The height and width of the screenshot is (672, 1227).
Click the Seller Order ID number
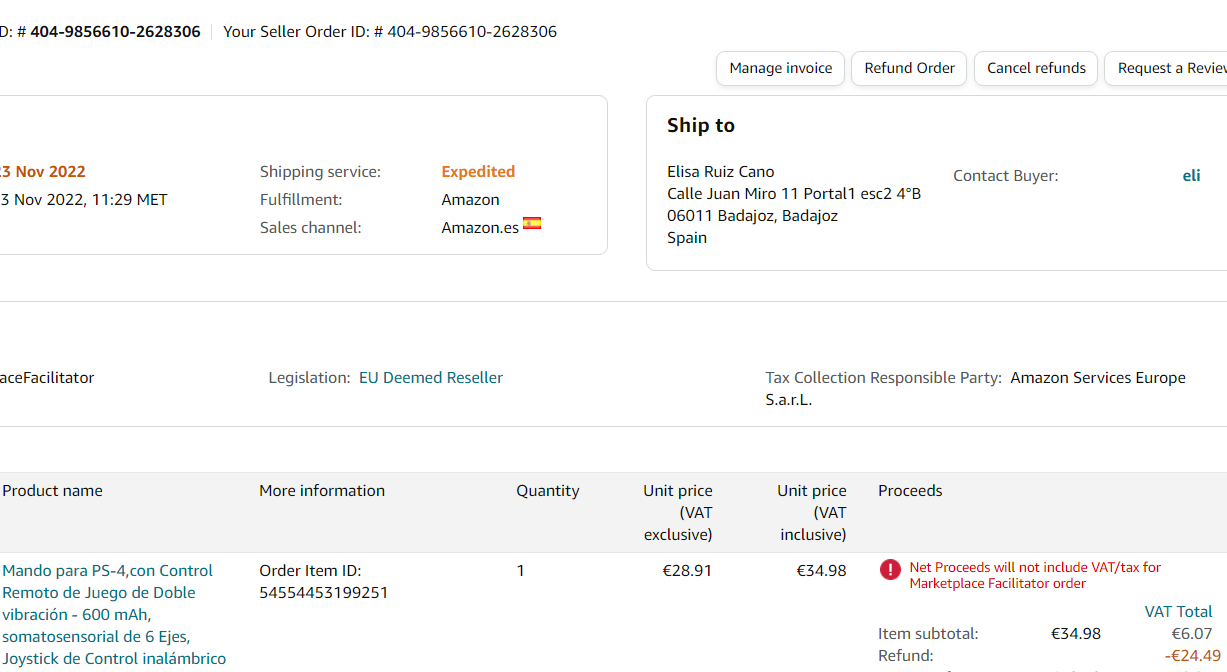point(472,32)
